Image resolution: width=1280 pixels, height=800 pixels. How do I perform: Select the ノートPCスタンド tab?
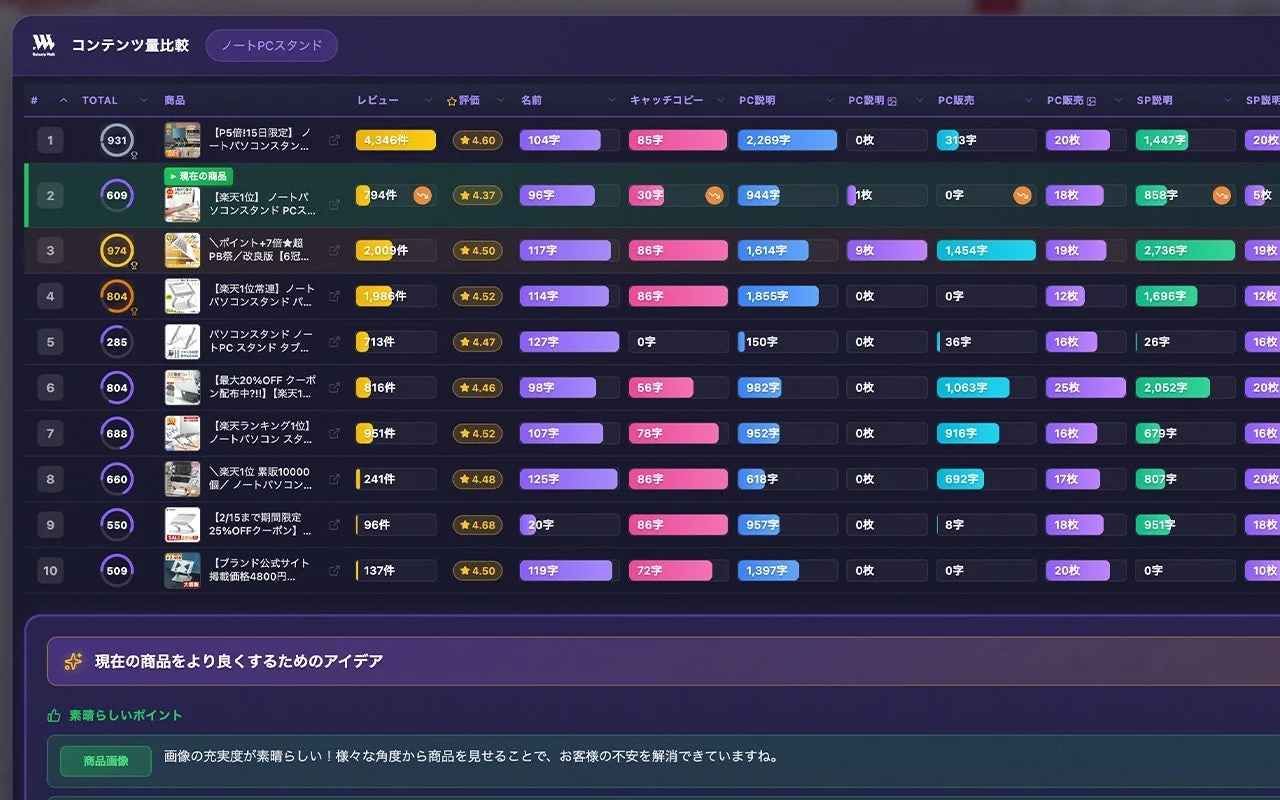coord(271,45)
